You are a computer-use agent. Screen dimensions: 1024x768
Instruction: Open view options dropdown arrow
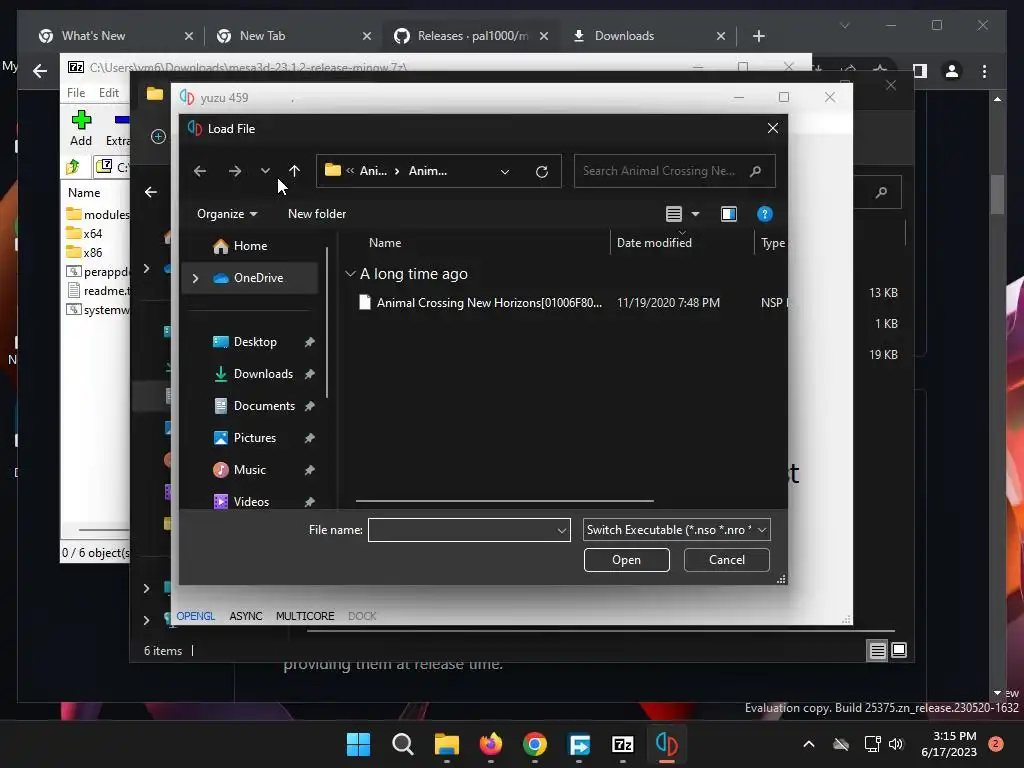pyautogui.click(x=696, y=214)
